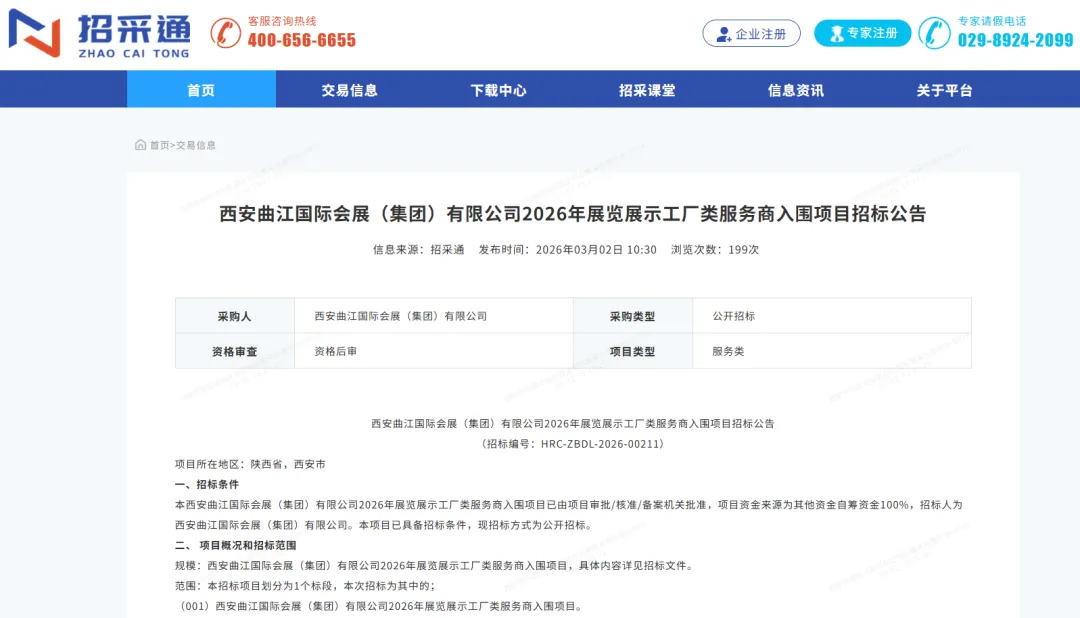
Task: Open 招采课堂 navigation tab
Action: tap(647, 90)
